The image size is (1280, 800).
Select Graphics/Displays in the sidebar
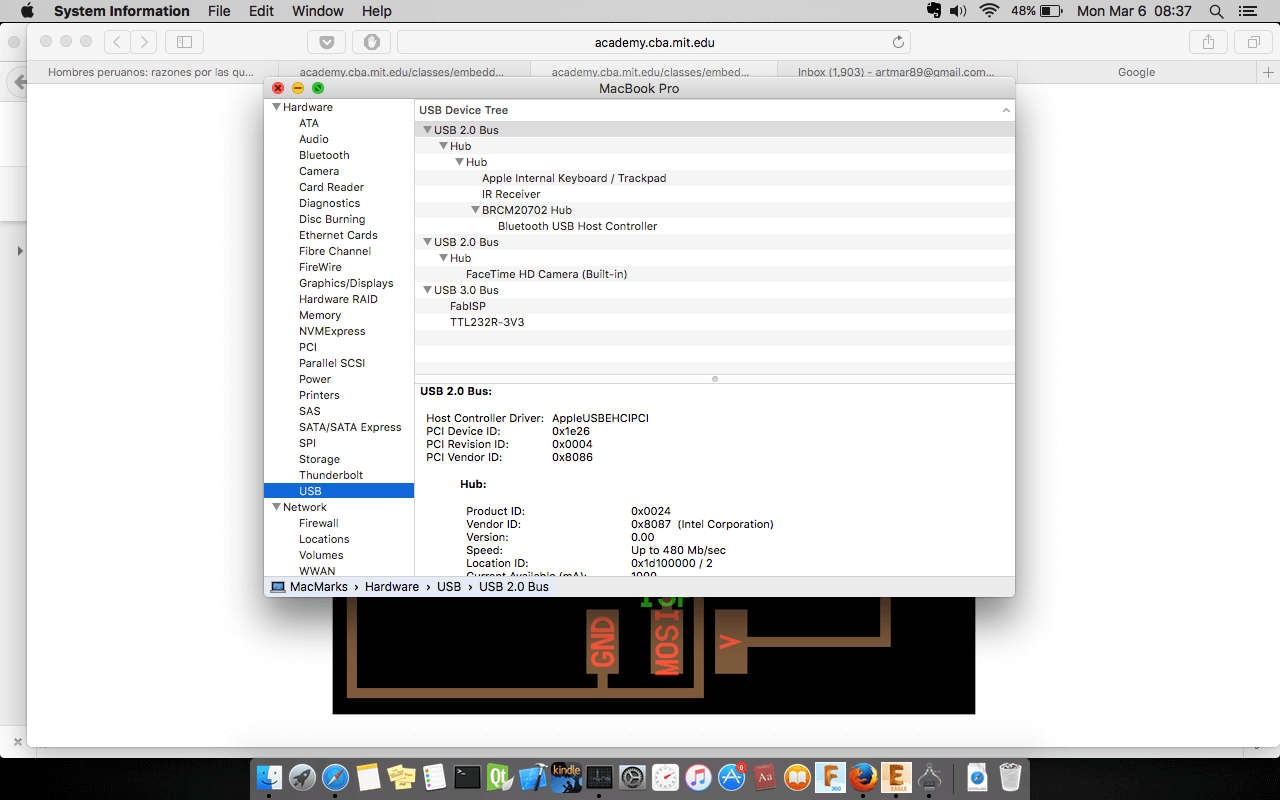(346, 283)
